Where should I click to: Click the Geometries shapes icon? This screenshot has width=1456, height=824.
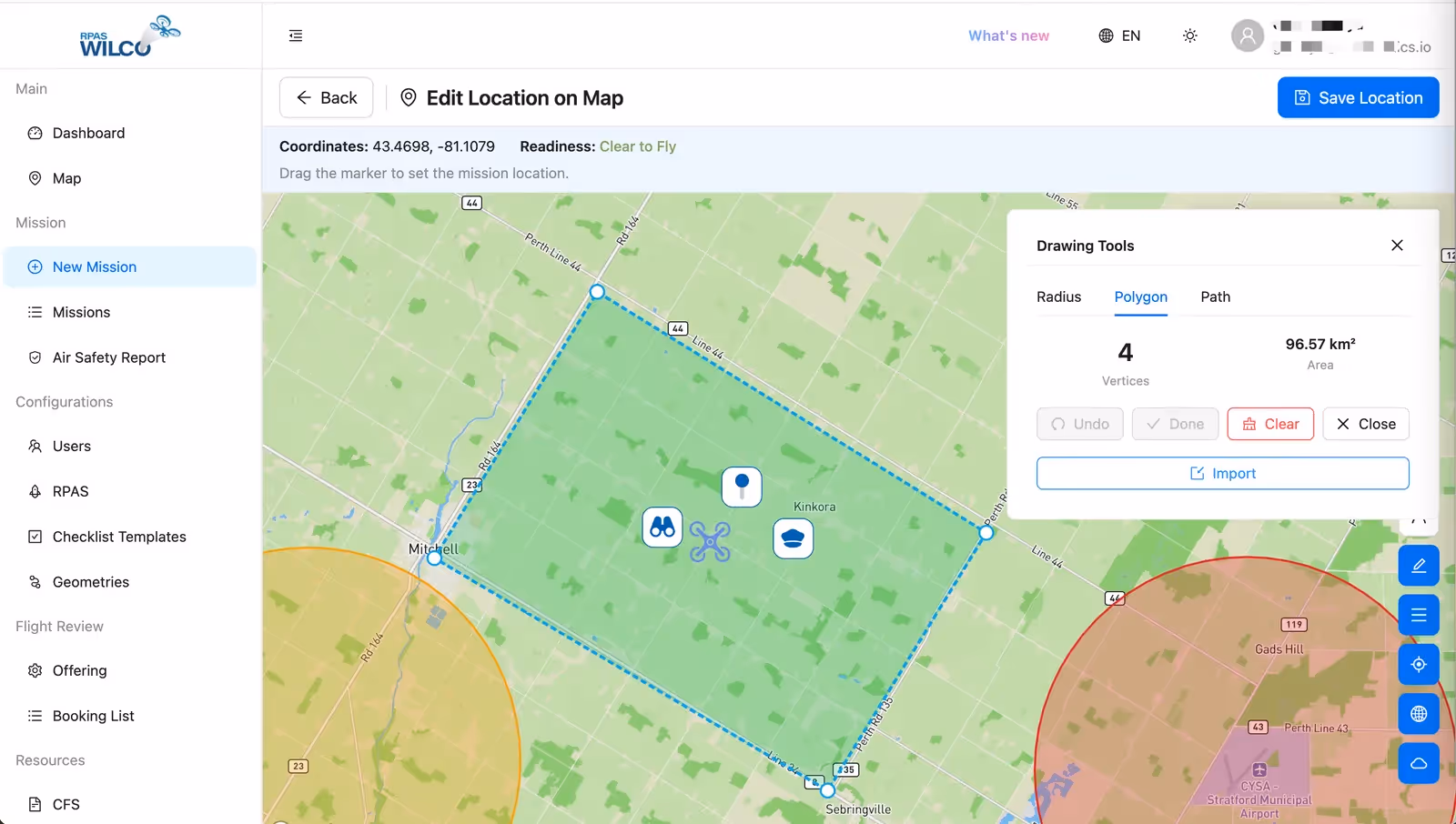[35, 582]
